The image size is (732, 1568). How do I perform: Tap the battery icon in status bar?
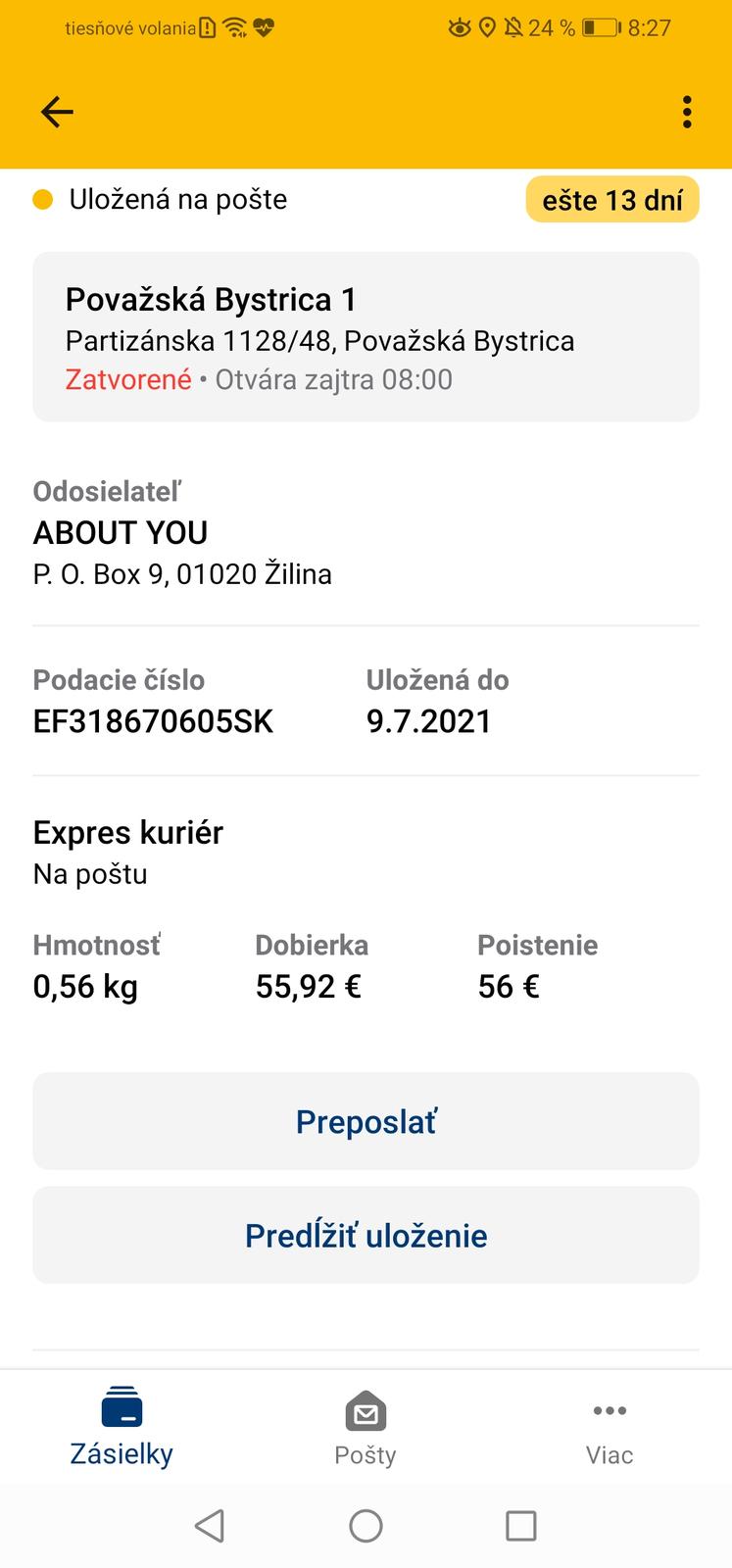(x=601, y=27)
